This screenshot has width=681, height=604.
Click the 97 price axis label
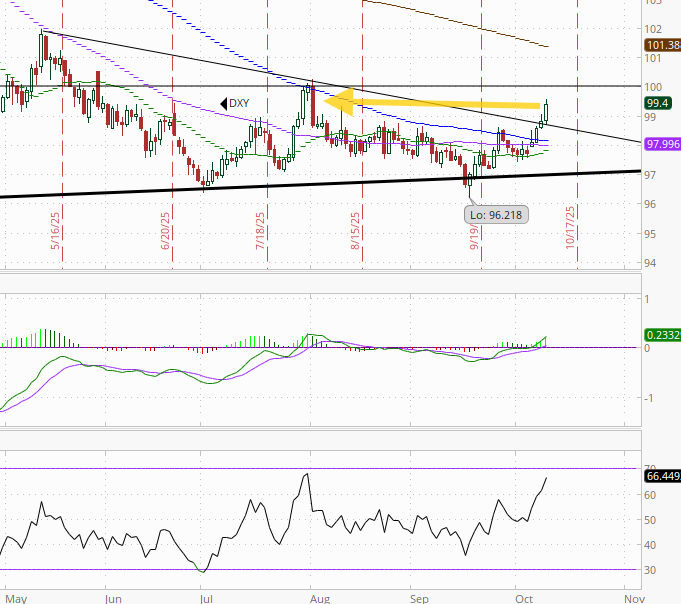(650, 175)
